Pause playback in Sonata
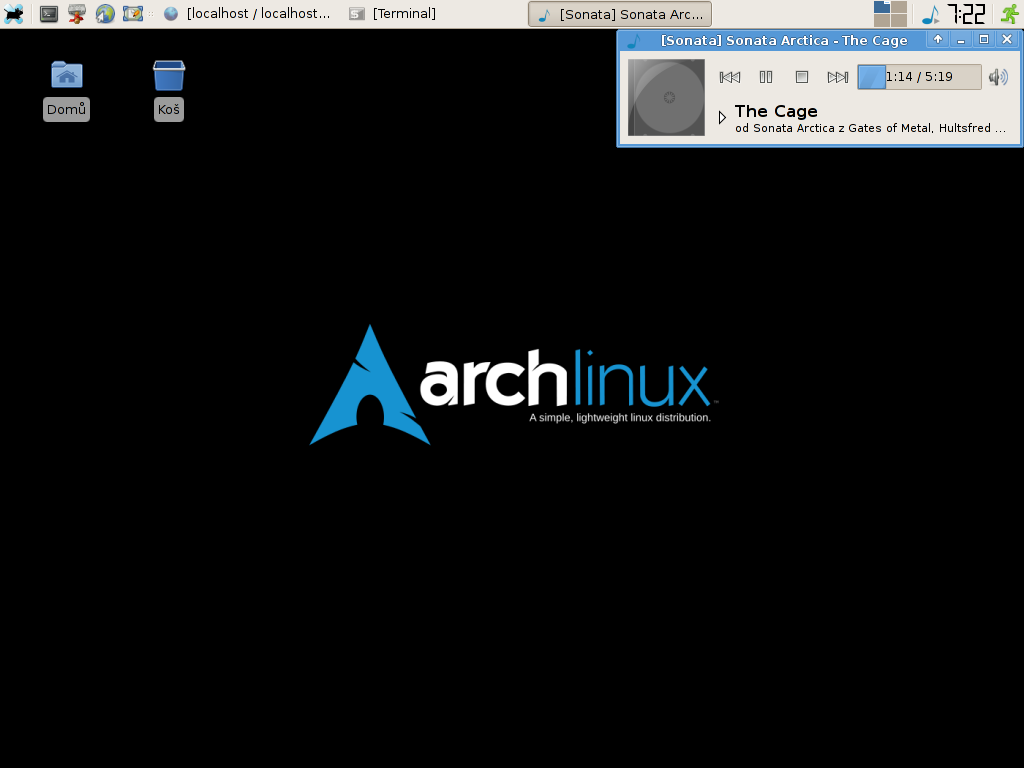Screen dimensions: 1024x768 coord(766,77)
